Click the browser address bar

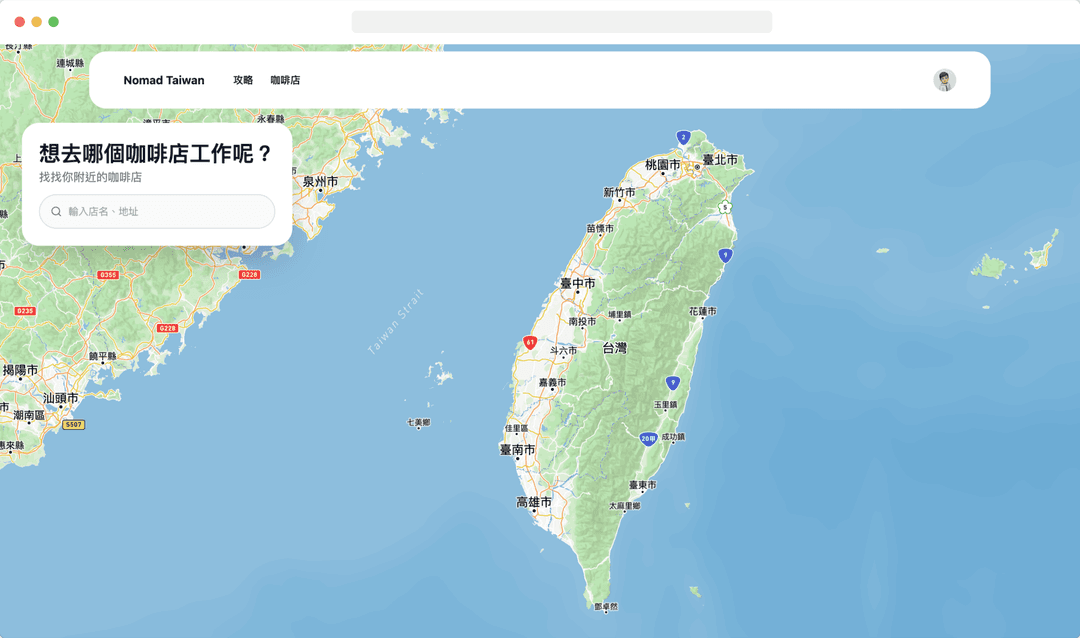[561, 22]
